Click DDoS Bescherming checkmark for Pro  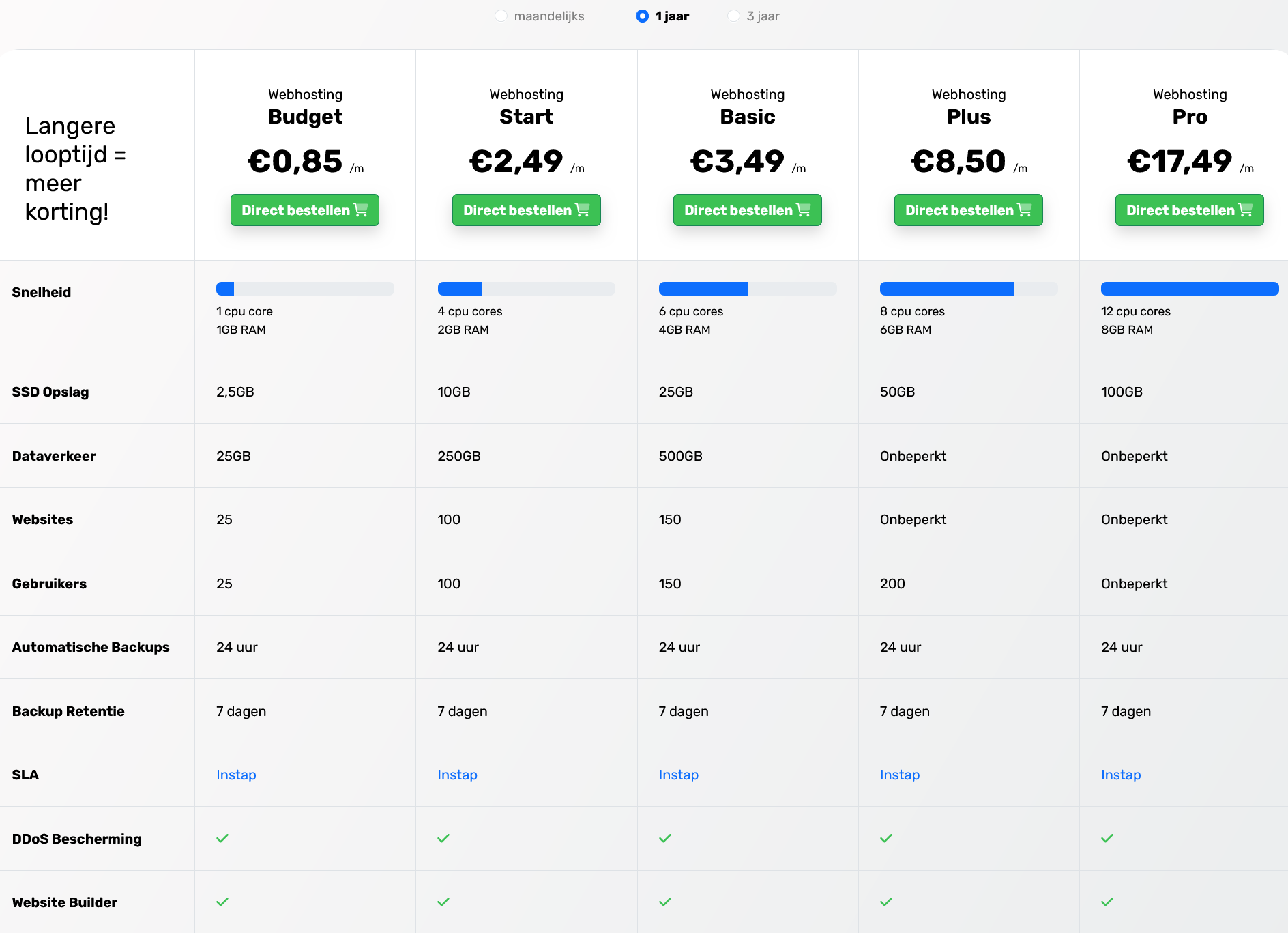tap(1107, 838)
